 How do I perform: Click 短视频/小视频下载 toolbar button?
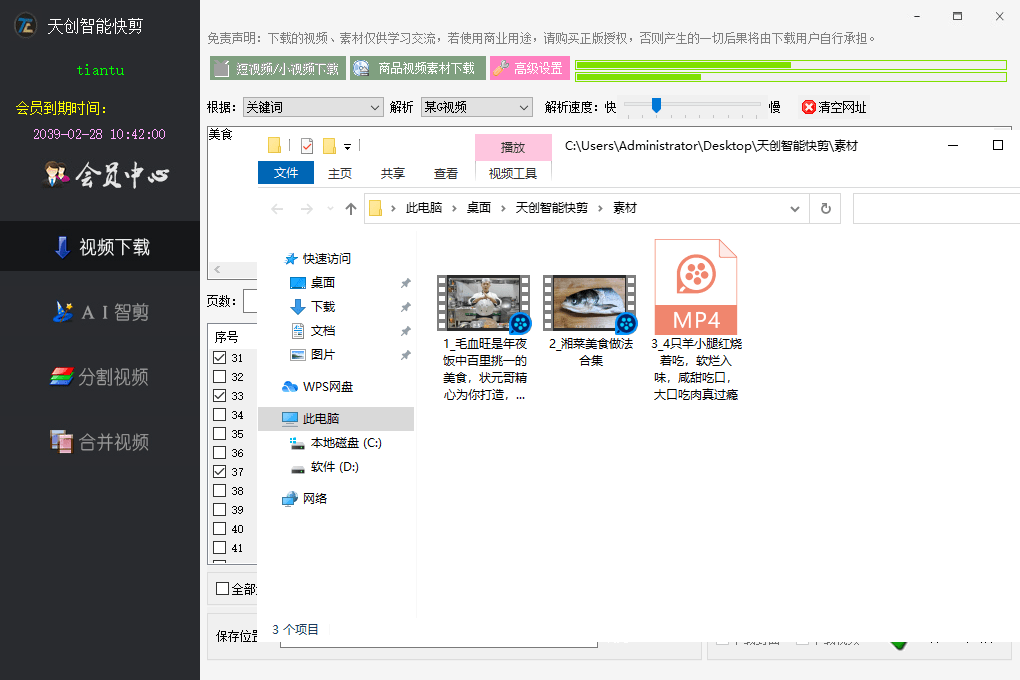coord(278,68)
